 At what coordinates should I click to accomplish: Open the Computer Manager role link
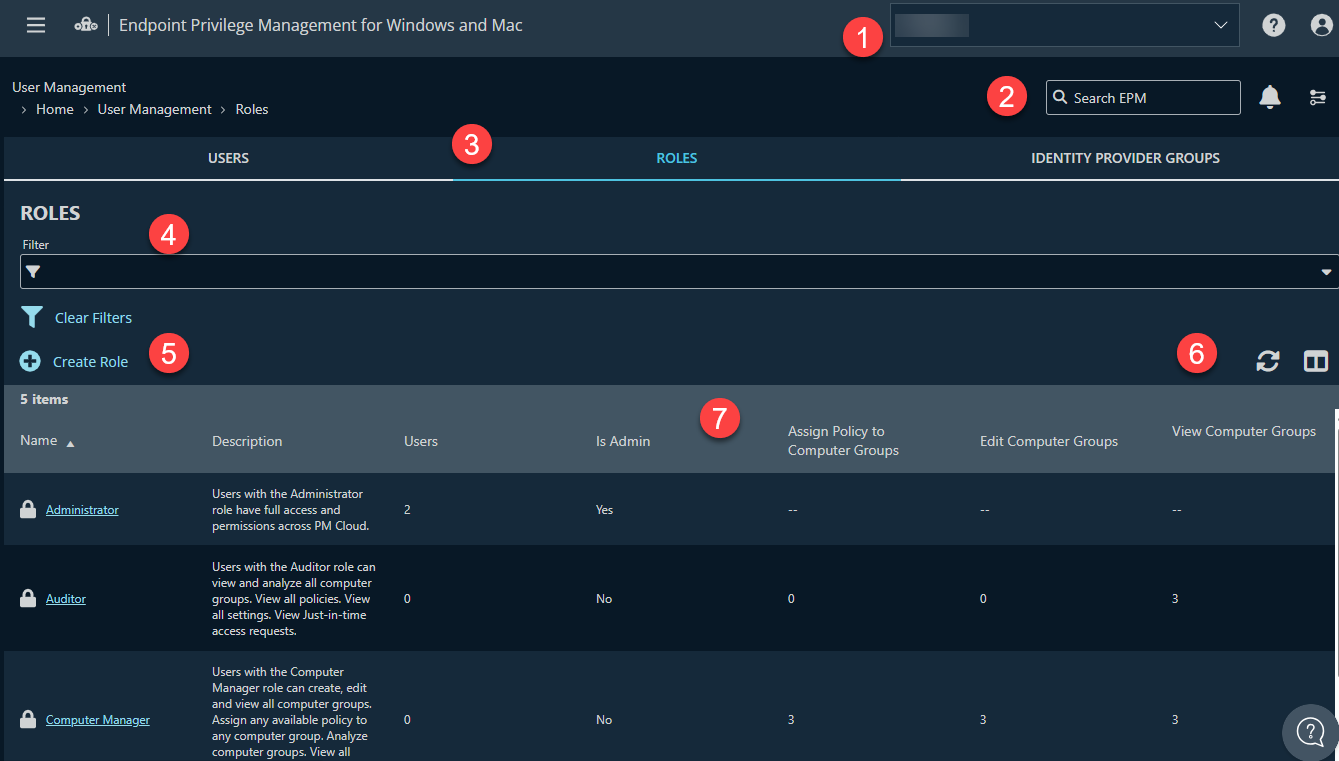pyautogui.click(x=98, y=720)
